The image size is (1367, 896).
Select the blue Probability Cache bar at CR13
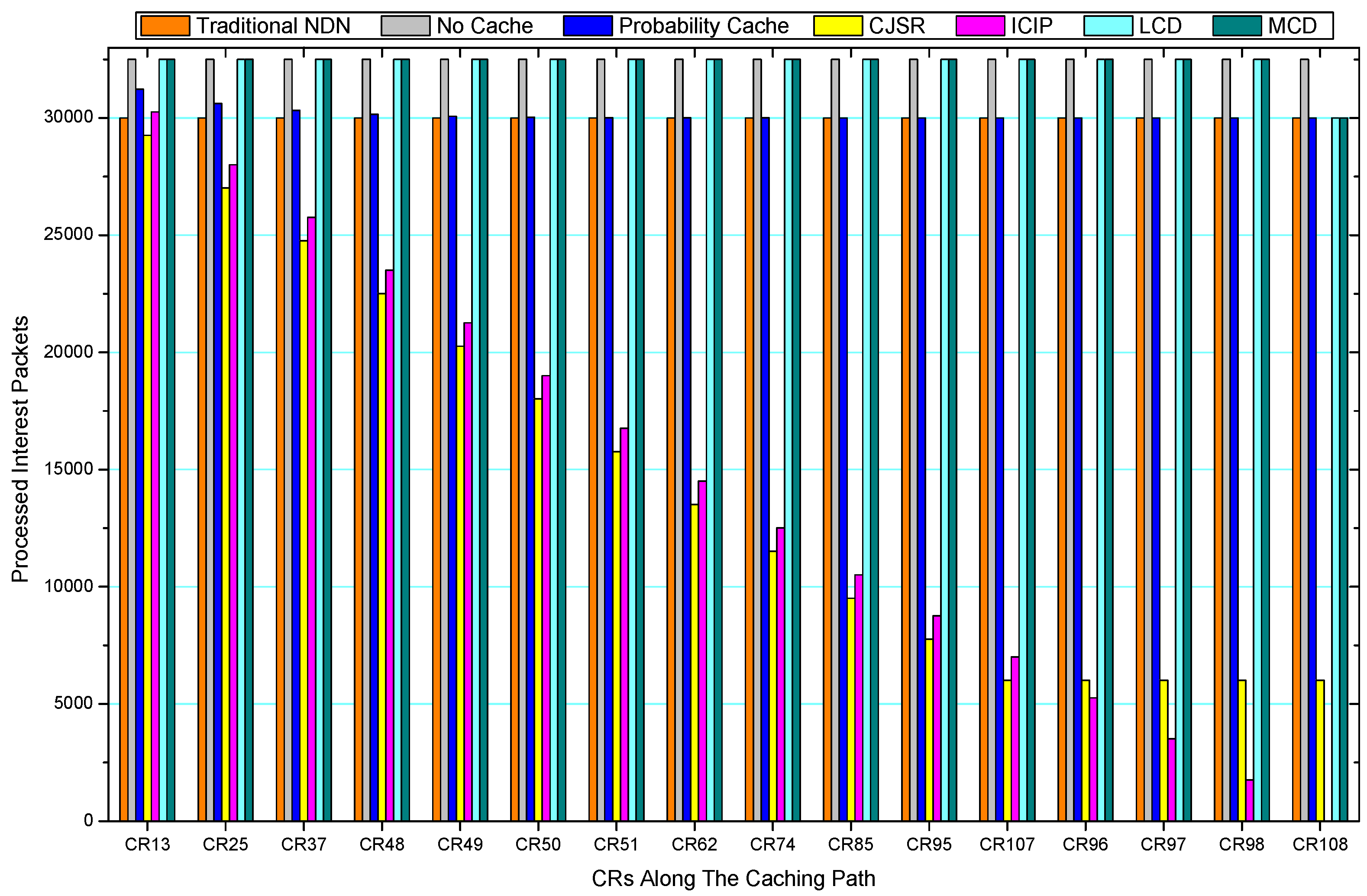pyautogui.click(x=139, y=454)
